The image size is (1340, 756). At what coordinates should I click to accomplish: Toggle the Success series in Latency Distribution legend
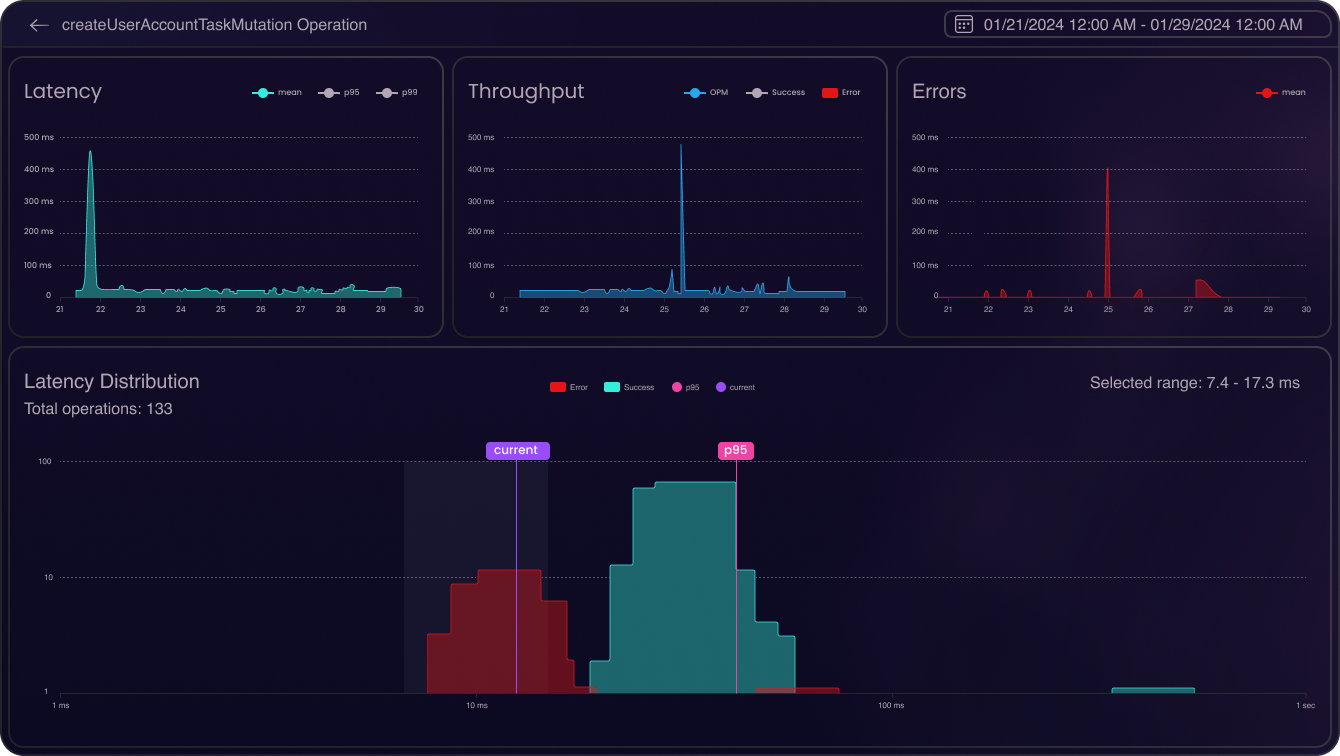tap(611, 387)
